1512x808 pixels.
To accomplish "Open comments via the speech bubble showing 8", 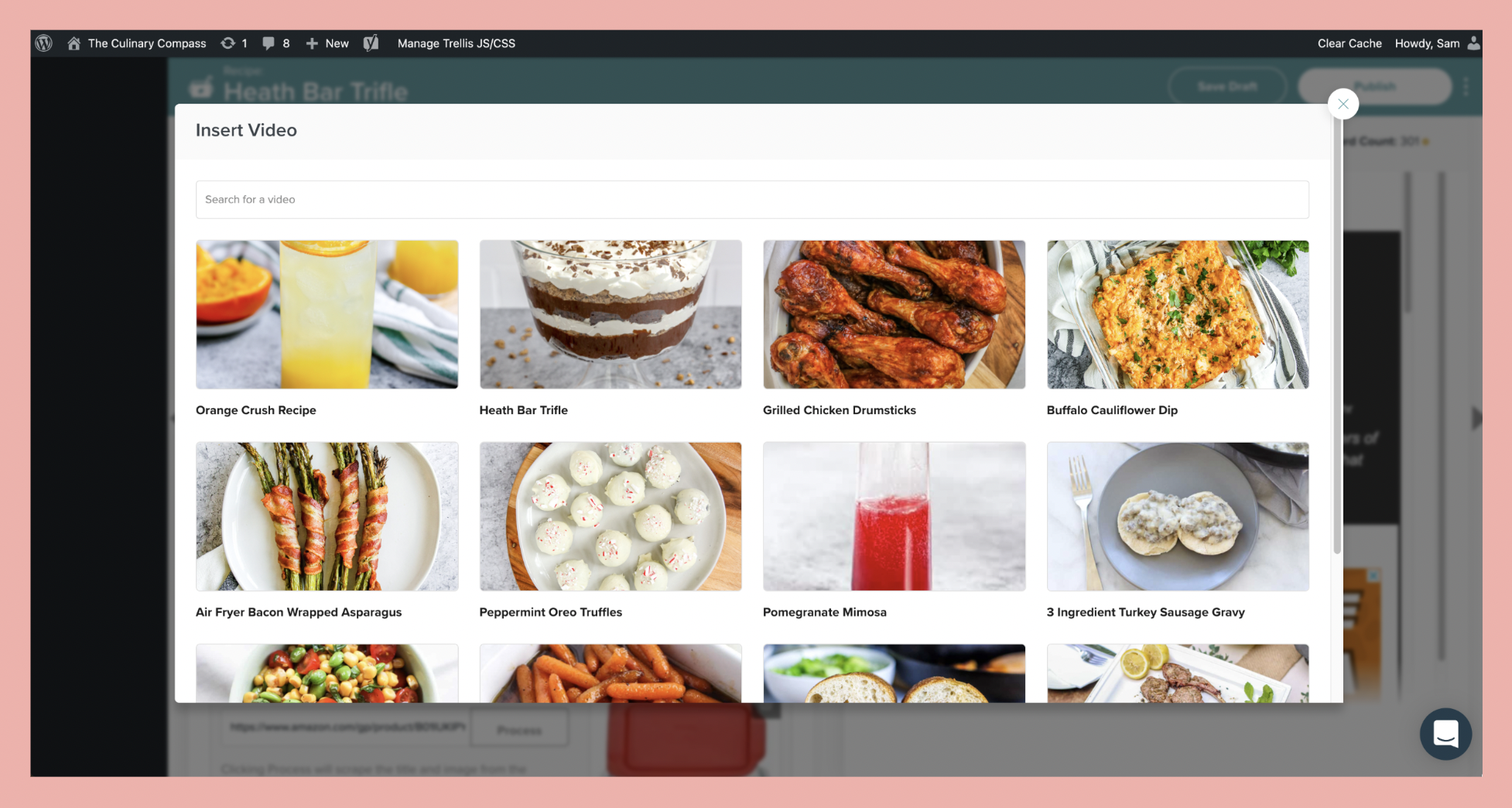I will tap(274, 43).
